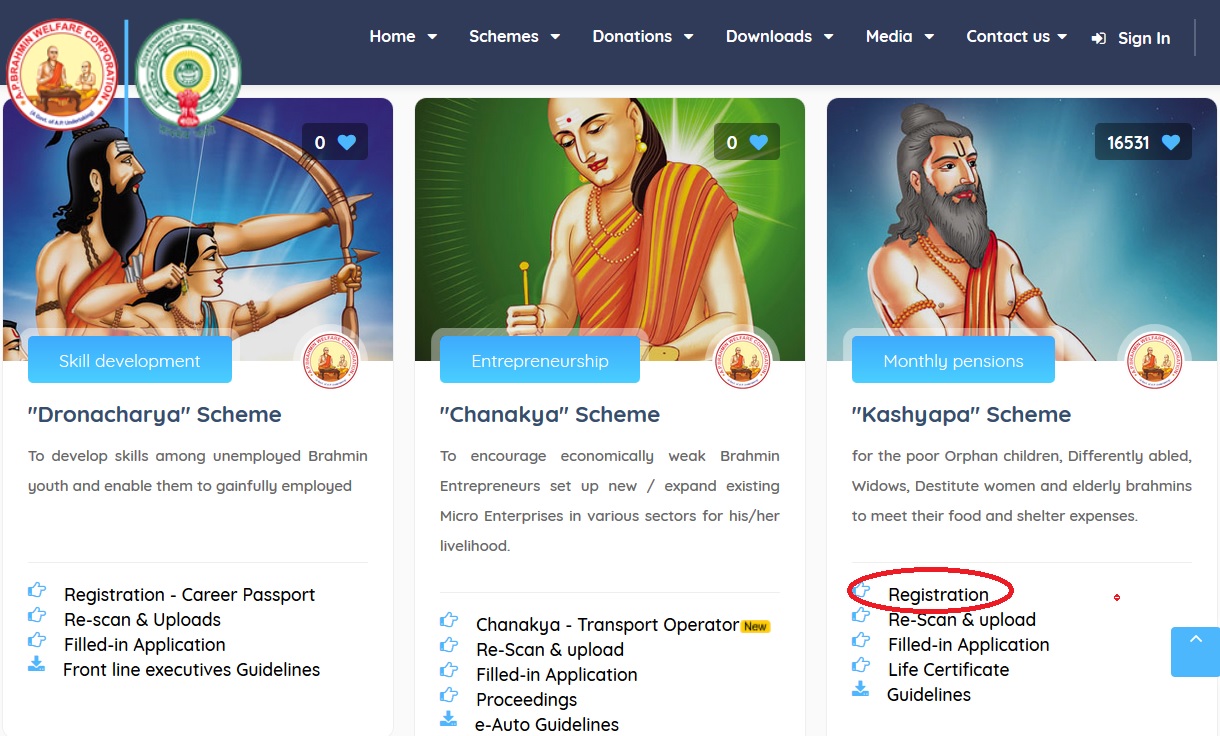
Task: Click the Monthly pensions category button
Action: point(953,360)
